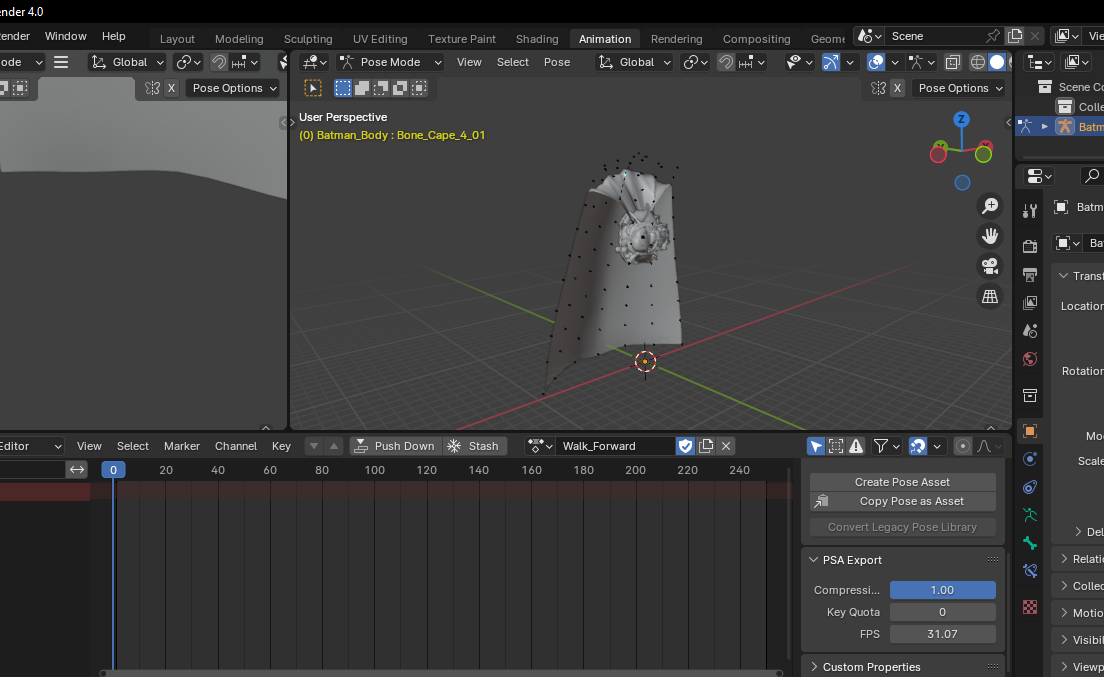
Task: Switch to the Shading workspace tab
Action: click(x=537, y=39)
